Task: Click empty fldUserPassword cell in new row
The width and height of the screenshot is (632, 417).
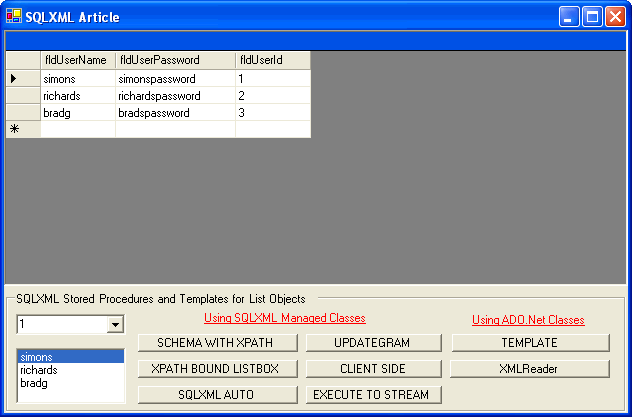Action: [x=175, y=129]
